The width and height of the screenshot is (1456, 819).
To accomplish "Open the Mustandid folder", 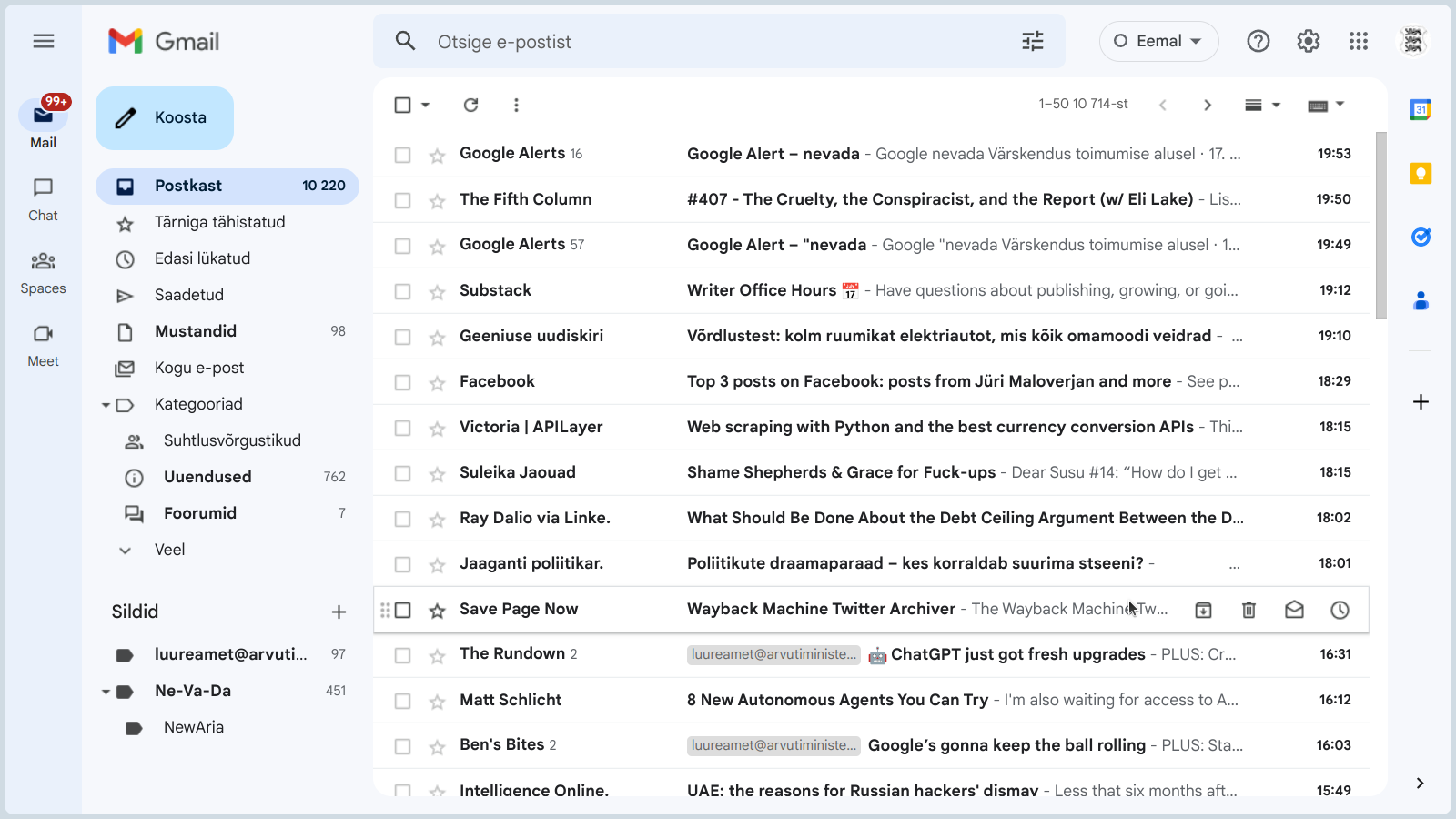I will 227,331.
